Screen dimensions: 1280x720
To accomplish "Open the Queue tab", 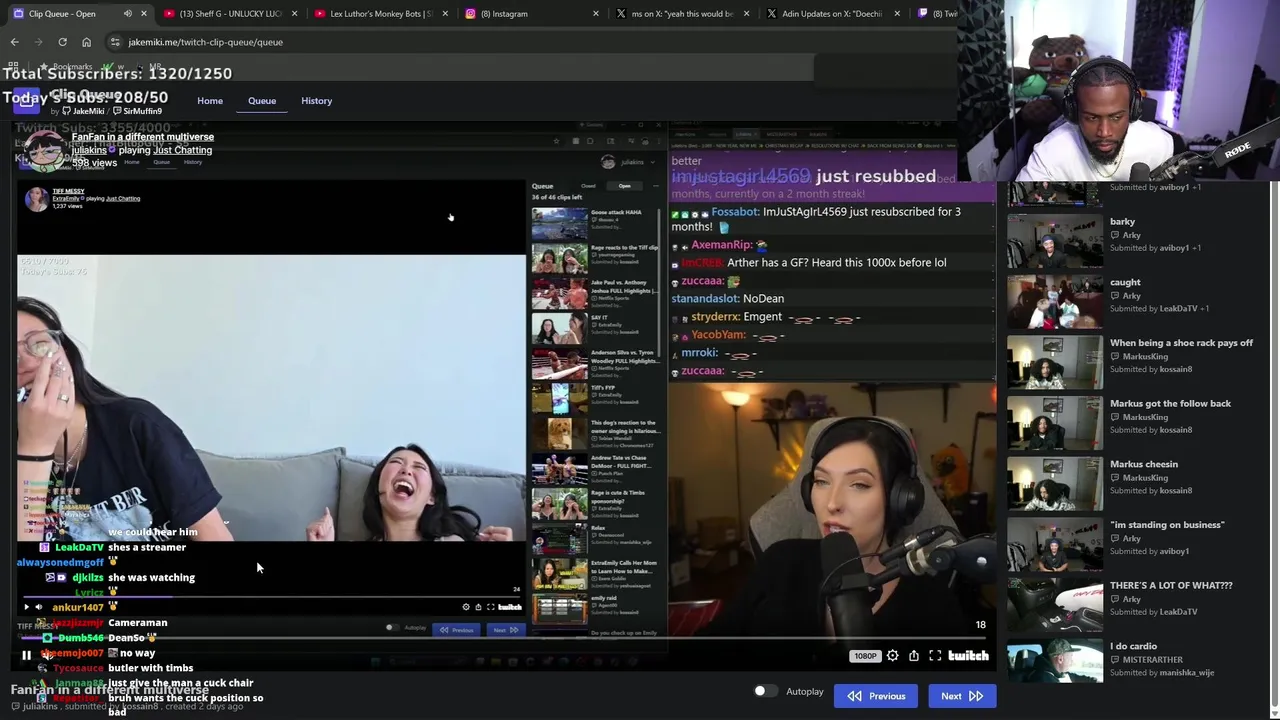I will pos(262,101).
